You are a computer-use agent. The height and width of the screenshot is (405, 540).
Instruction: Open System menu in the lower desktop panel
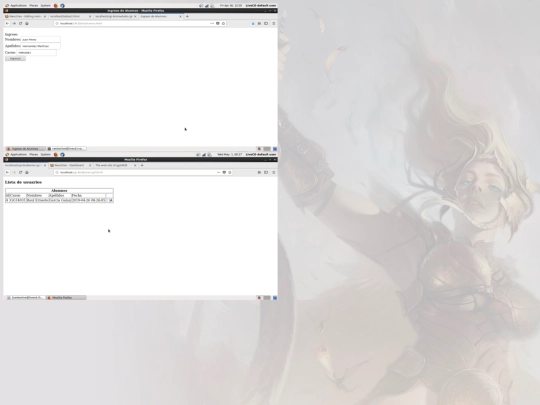45,155
